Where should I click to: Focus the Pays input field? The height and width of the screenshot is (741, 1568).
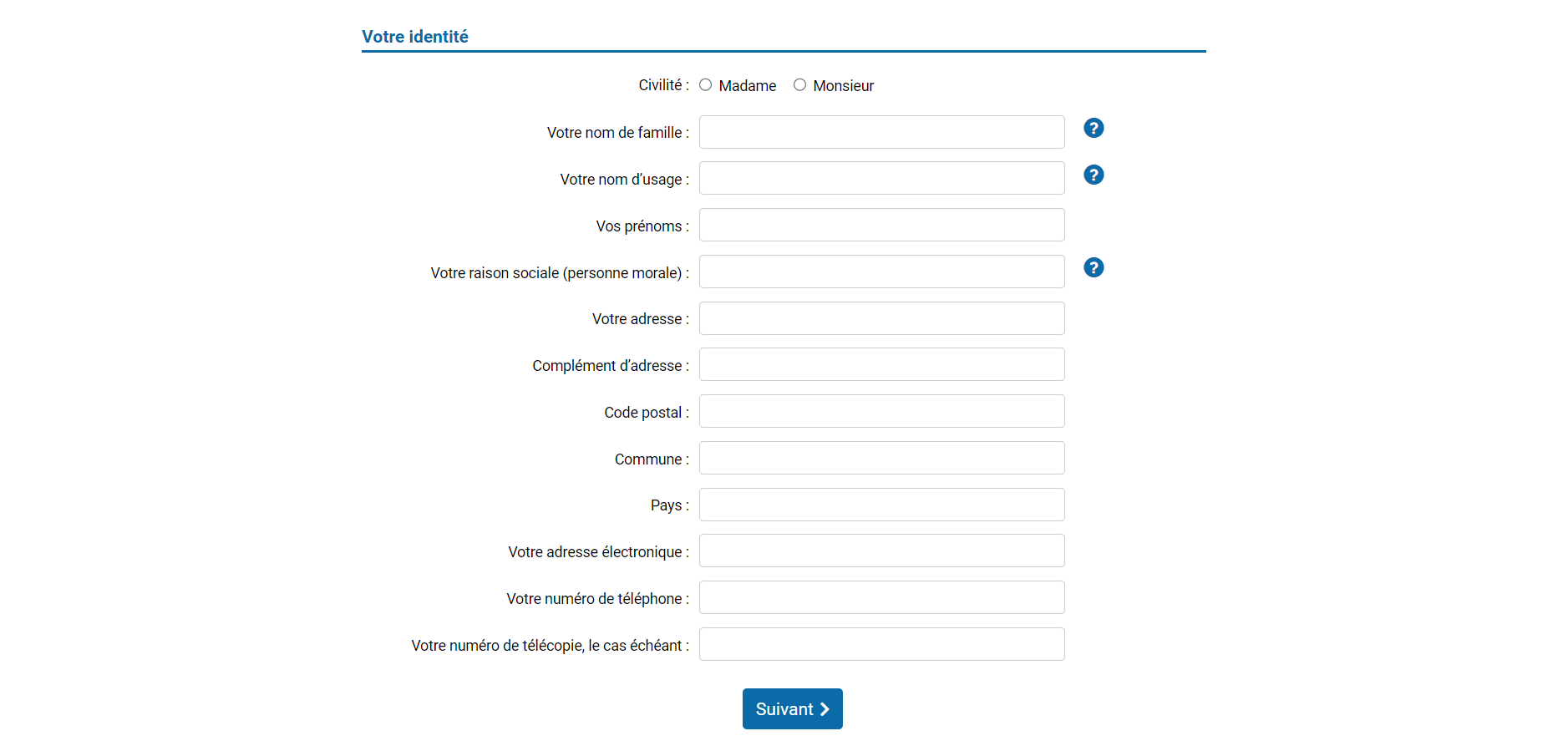pyautogui.click(x=882, y=505)
